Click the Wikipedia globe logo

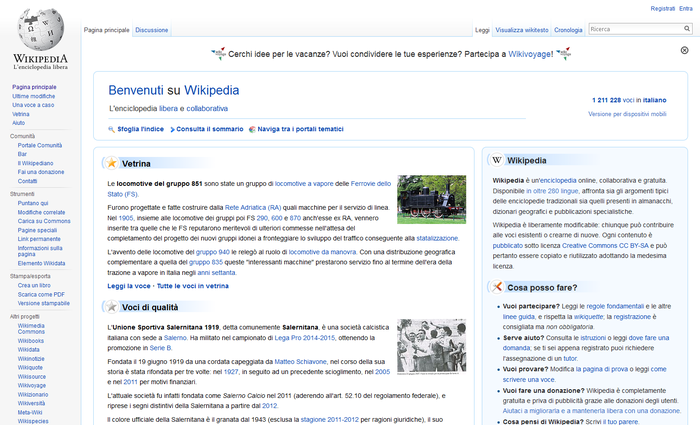point(41,29)
